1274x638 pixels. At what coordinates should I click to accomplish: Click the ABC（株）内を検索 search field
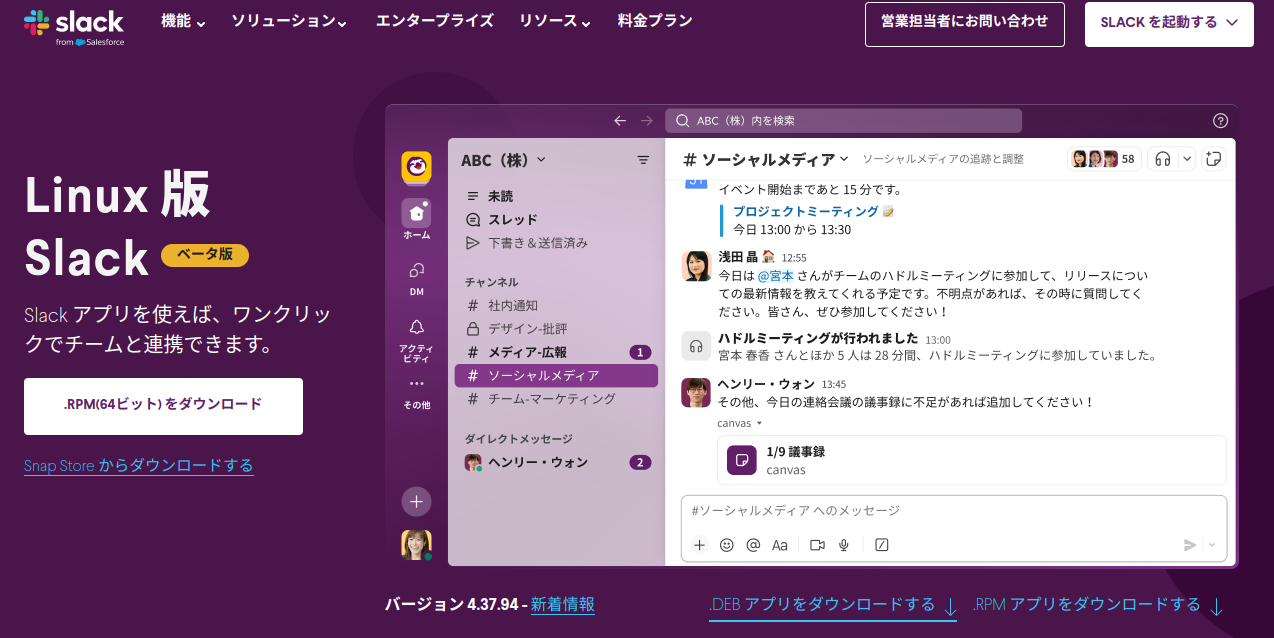(843, 121)
